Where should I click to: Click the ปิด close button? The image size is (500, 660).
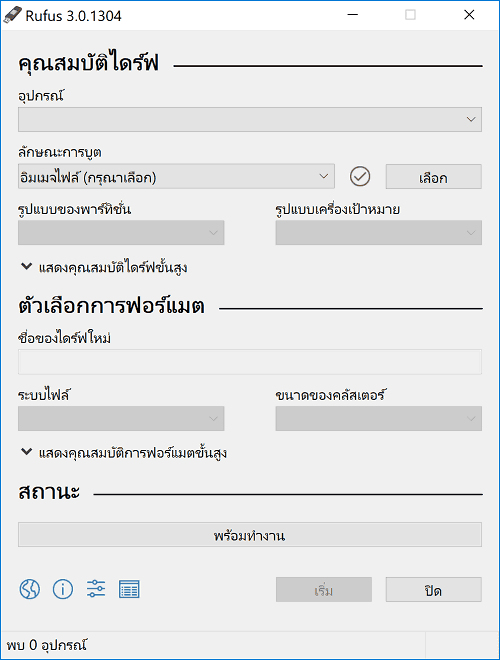(434, 589)
